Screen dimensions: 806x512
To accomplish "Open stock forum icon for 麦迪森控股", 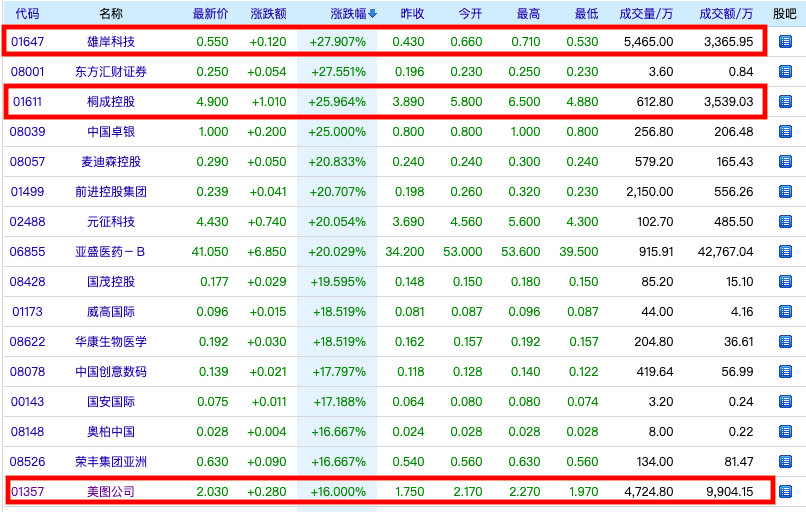I will click(x=785, y=161).
